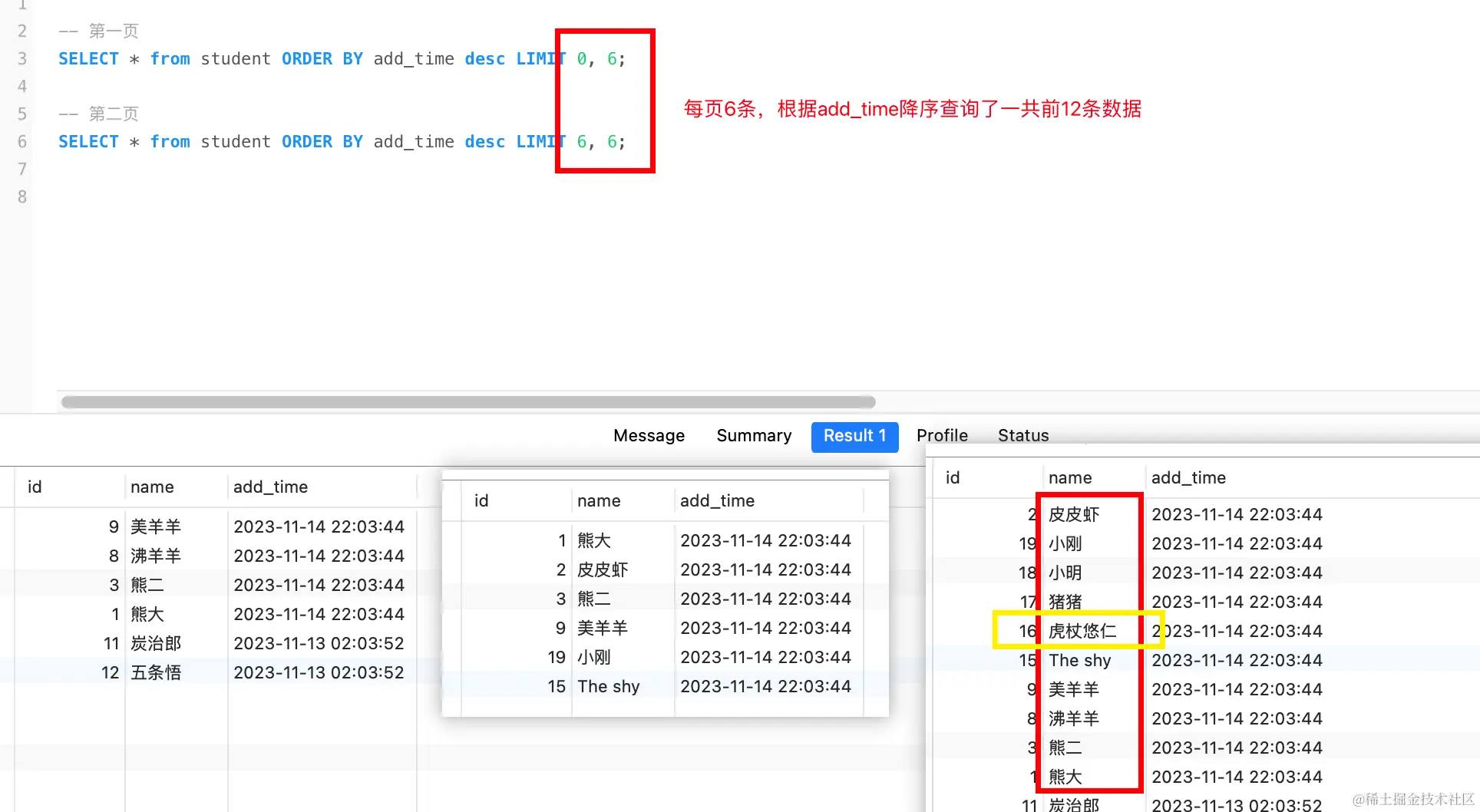The width and height of the screenshot is (1480, 812).
Task: Click the '-- 第二页' comment line
Action: (x=98, y=114)
